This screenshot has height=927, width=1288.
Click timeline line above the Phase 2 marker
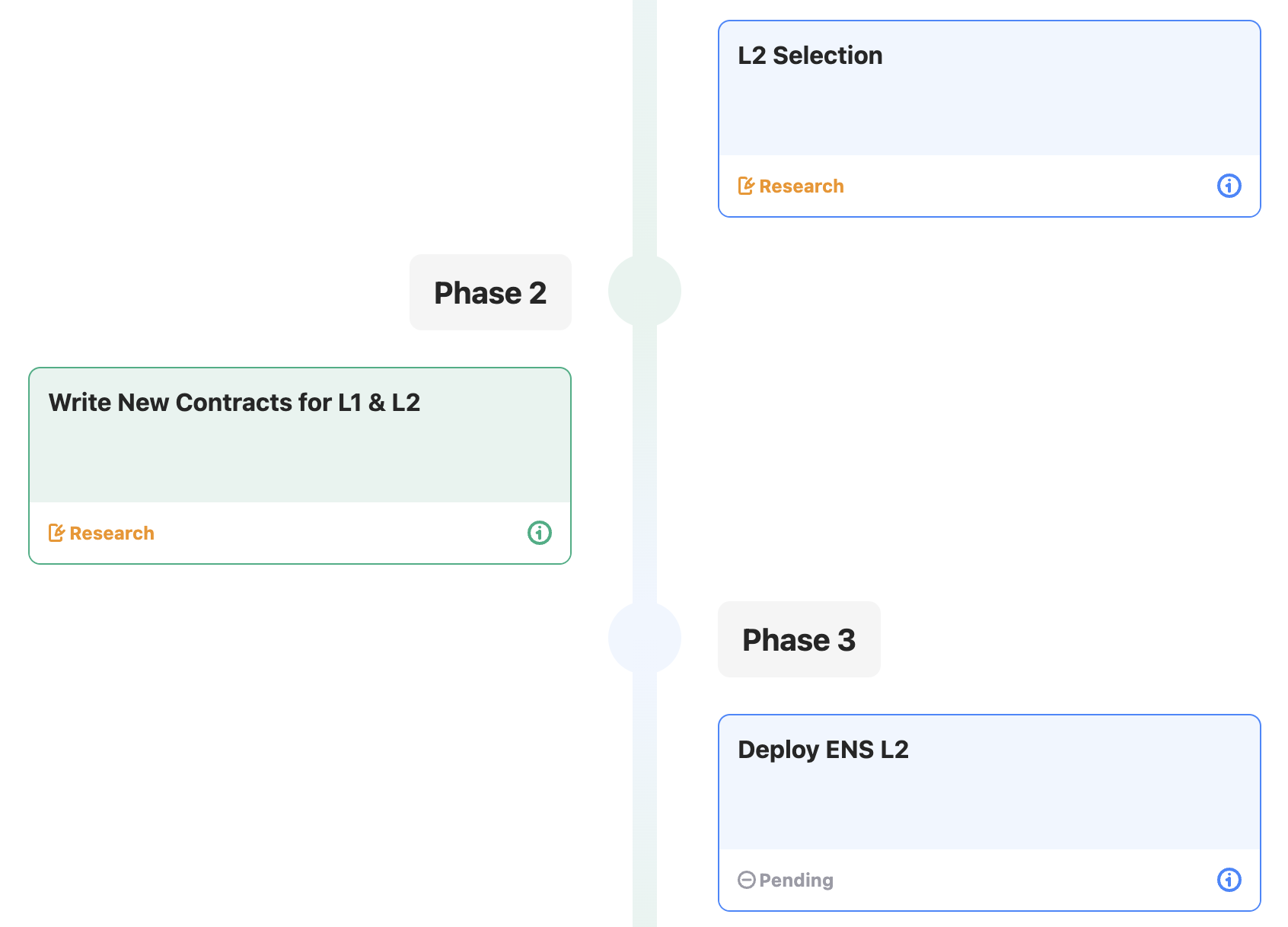[x=644, y=129]
